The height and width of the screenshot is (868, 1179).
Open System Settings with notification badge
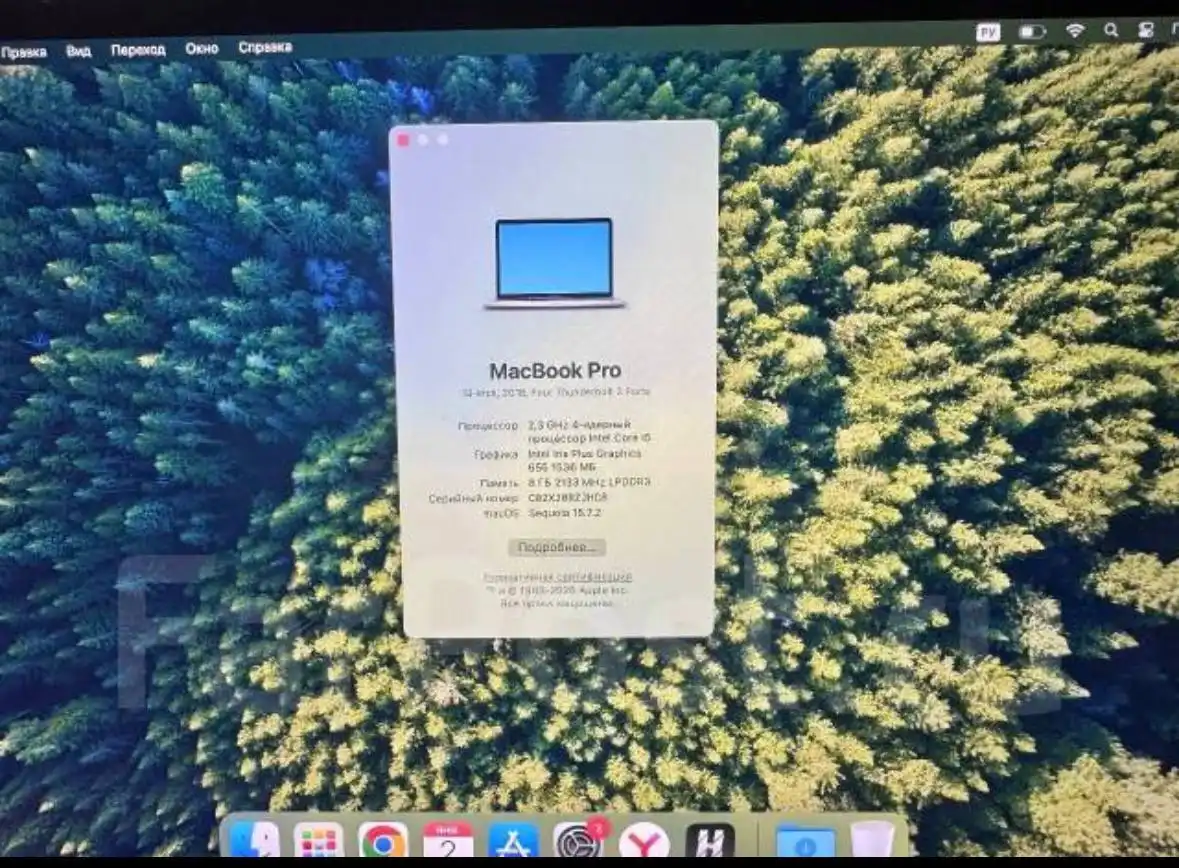pos(579,840)
